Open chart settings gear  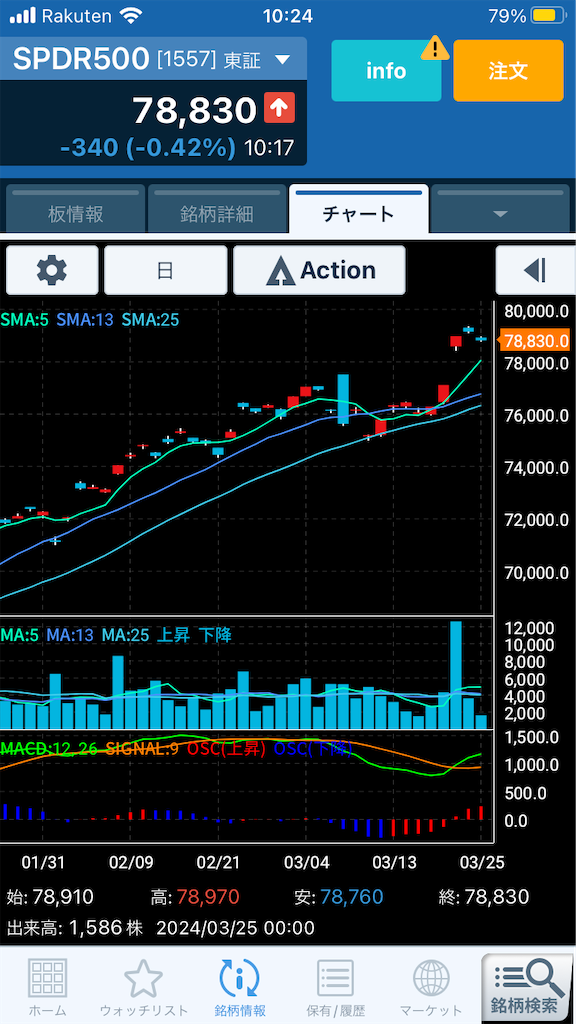pyautogui.click(x=52, y=270)
